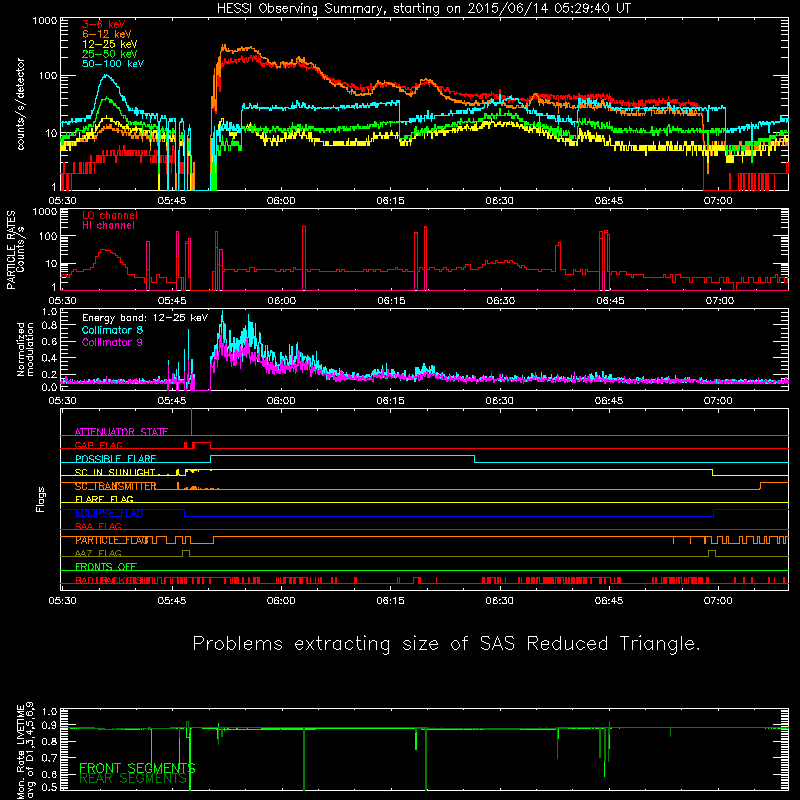Click the ATTENUATOR_STATE magenta spike marker
This screenshot has height=800, width=800.
pos(191,421)
